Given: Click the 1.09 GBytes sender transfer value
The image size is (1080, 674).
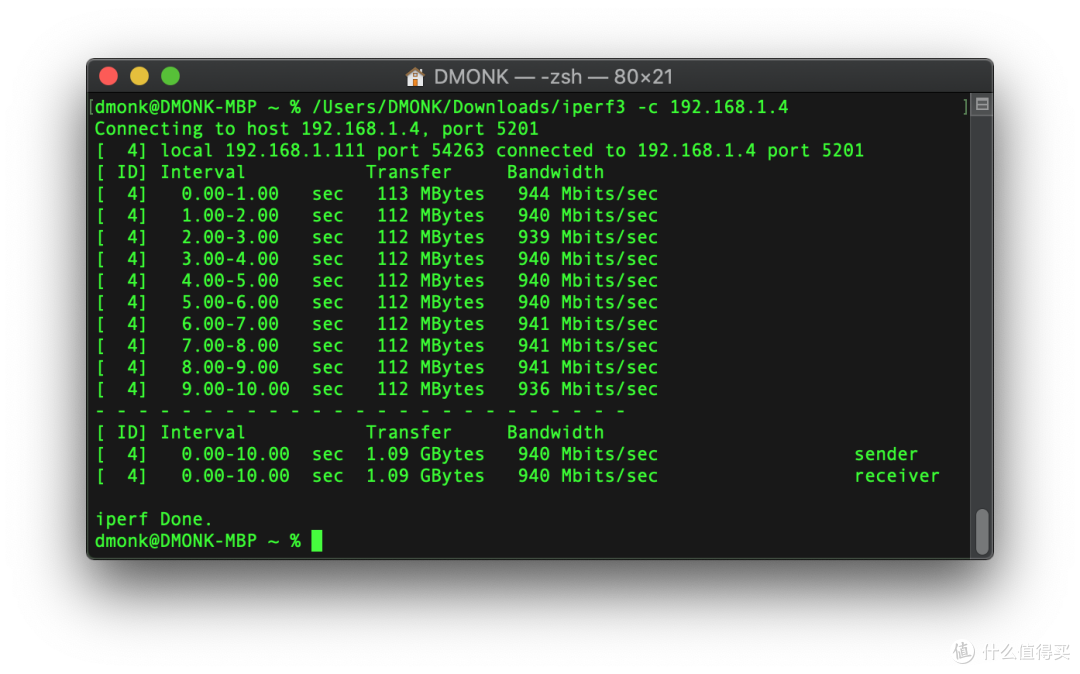Looking at the screenshot, I should pos(425,454).
